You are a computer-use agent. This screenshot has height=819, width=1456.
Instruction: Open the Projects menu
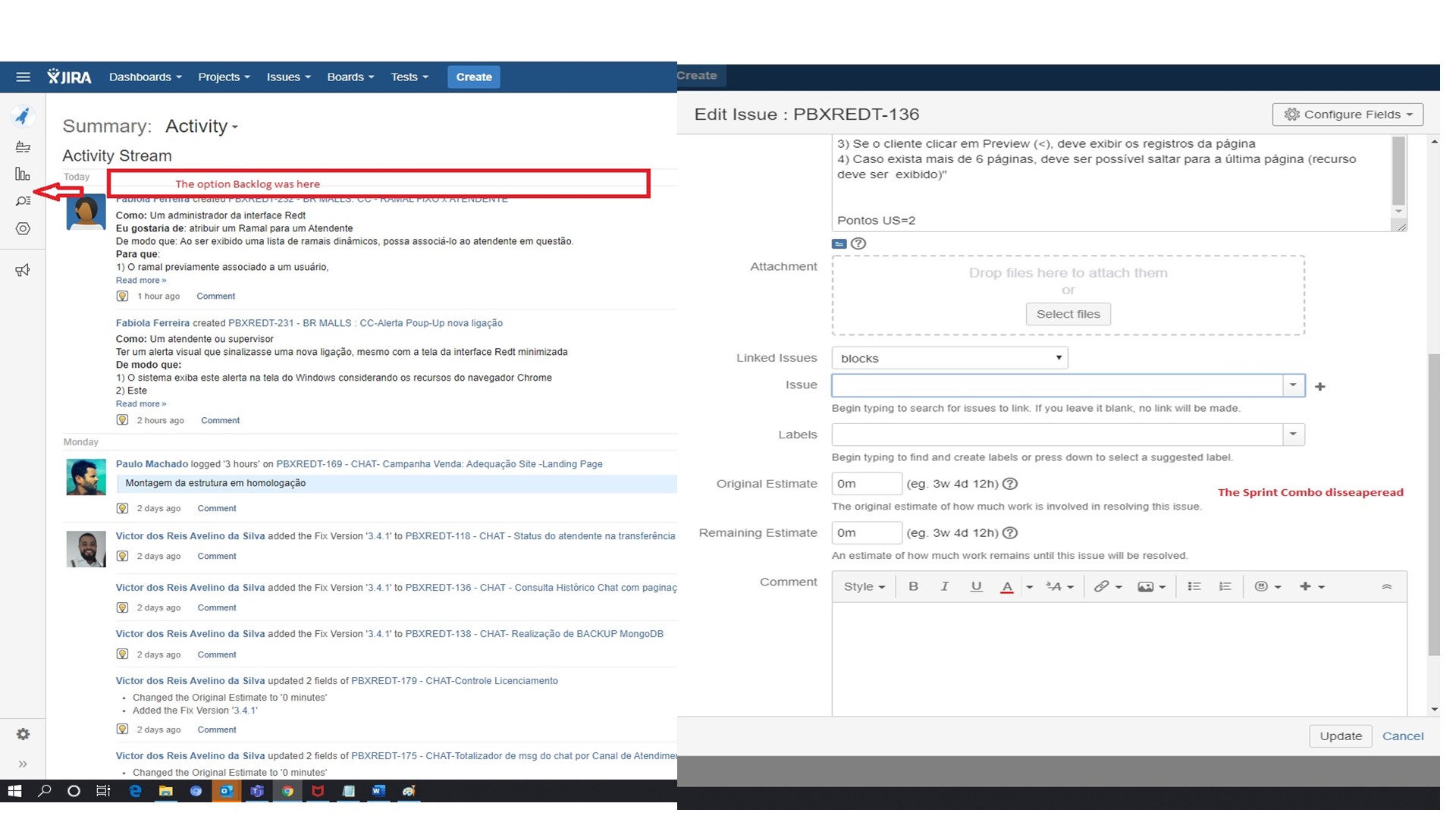tap(224, 77)
